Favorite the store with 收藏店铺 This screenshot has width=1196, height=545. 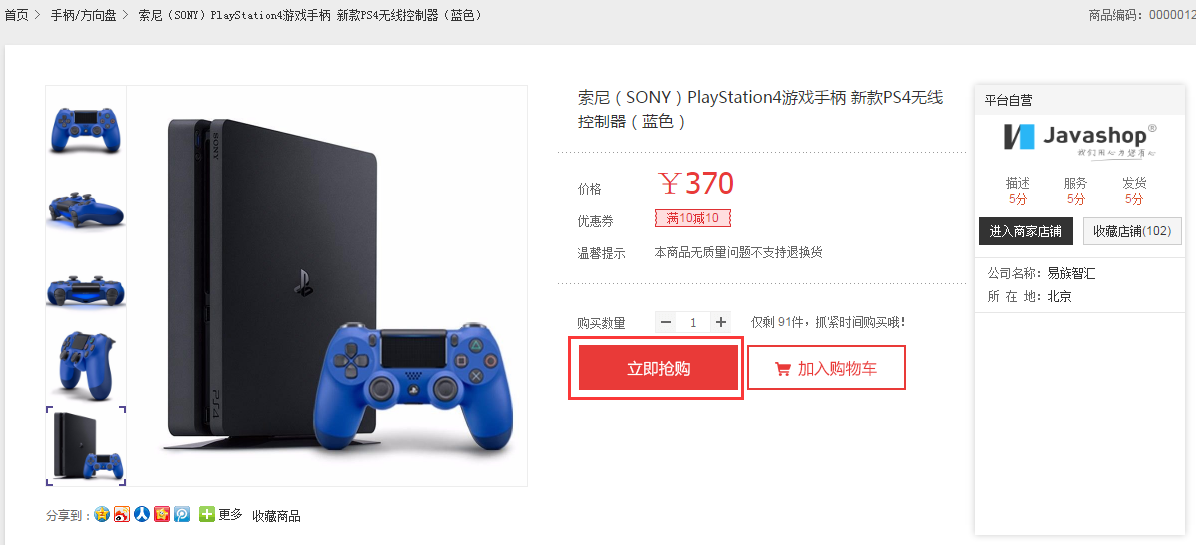(x=1132, y=232)
